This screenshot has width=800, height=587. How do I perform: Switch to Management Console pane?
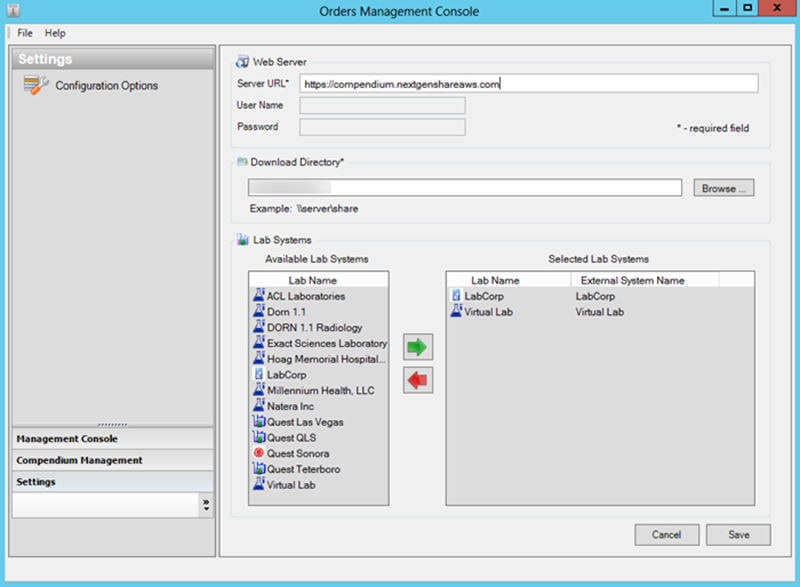[x=113, y=439]
